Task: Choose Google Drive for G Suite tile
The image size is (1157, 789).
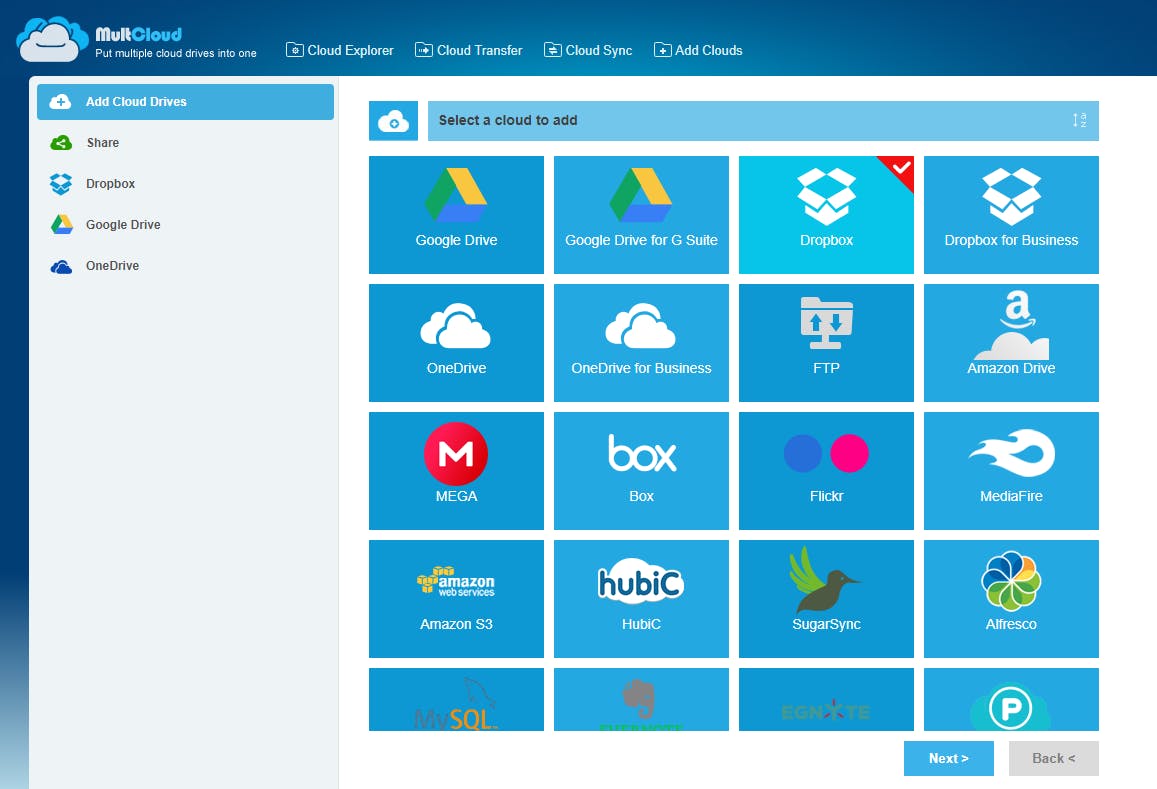Action: tap(641, 215)
